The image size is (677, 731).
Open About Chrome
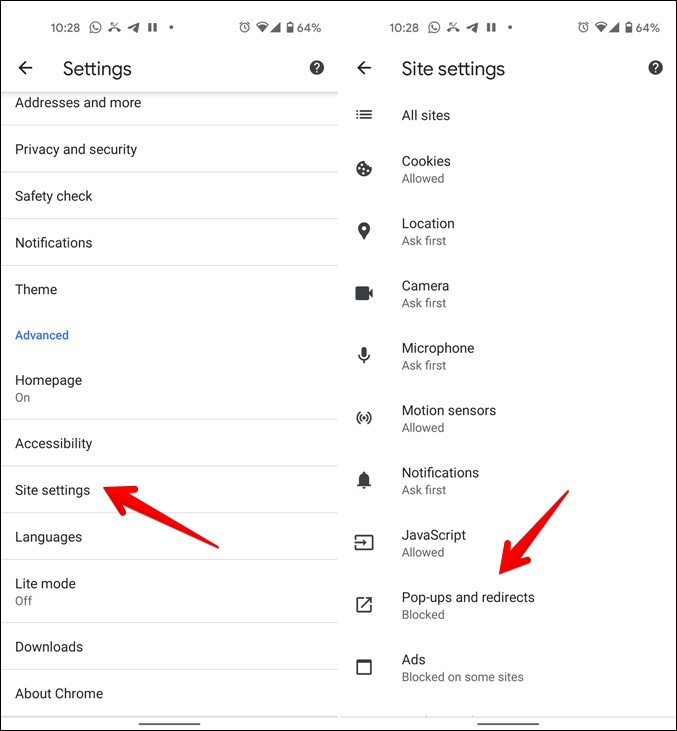coord(170,693)
